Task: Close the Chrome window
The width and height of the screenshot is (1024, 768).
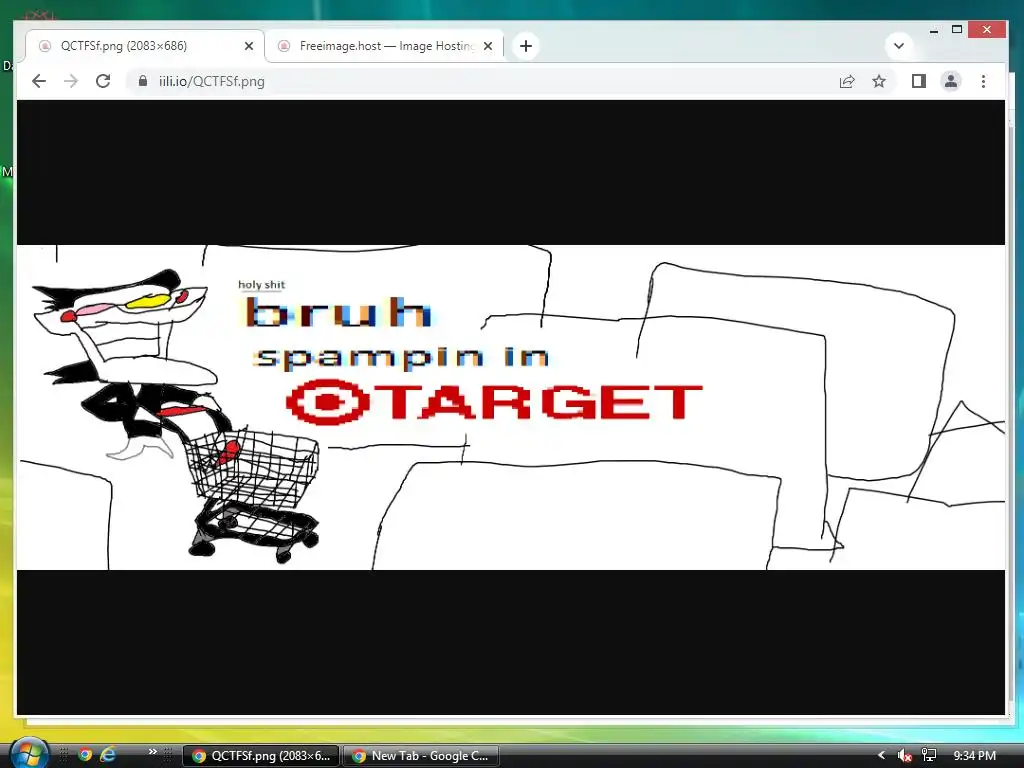Action: [x=987, y=29]
